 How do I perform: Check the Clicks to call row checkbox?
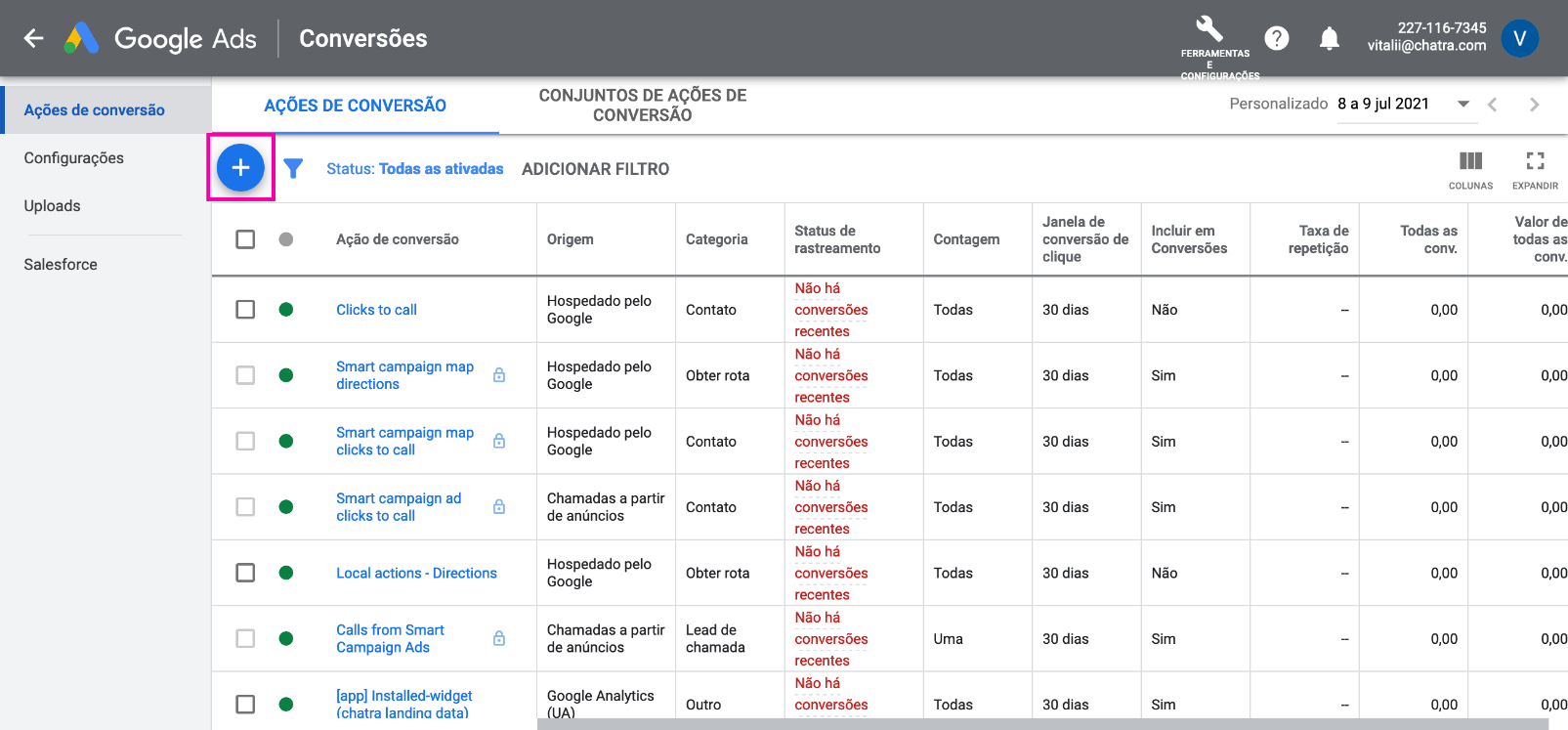(245, 309)
